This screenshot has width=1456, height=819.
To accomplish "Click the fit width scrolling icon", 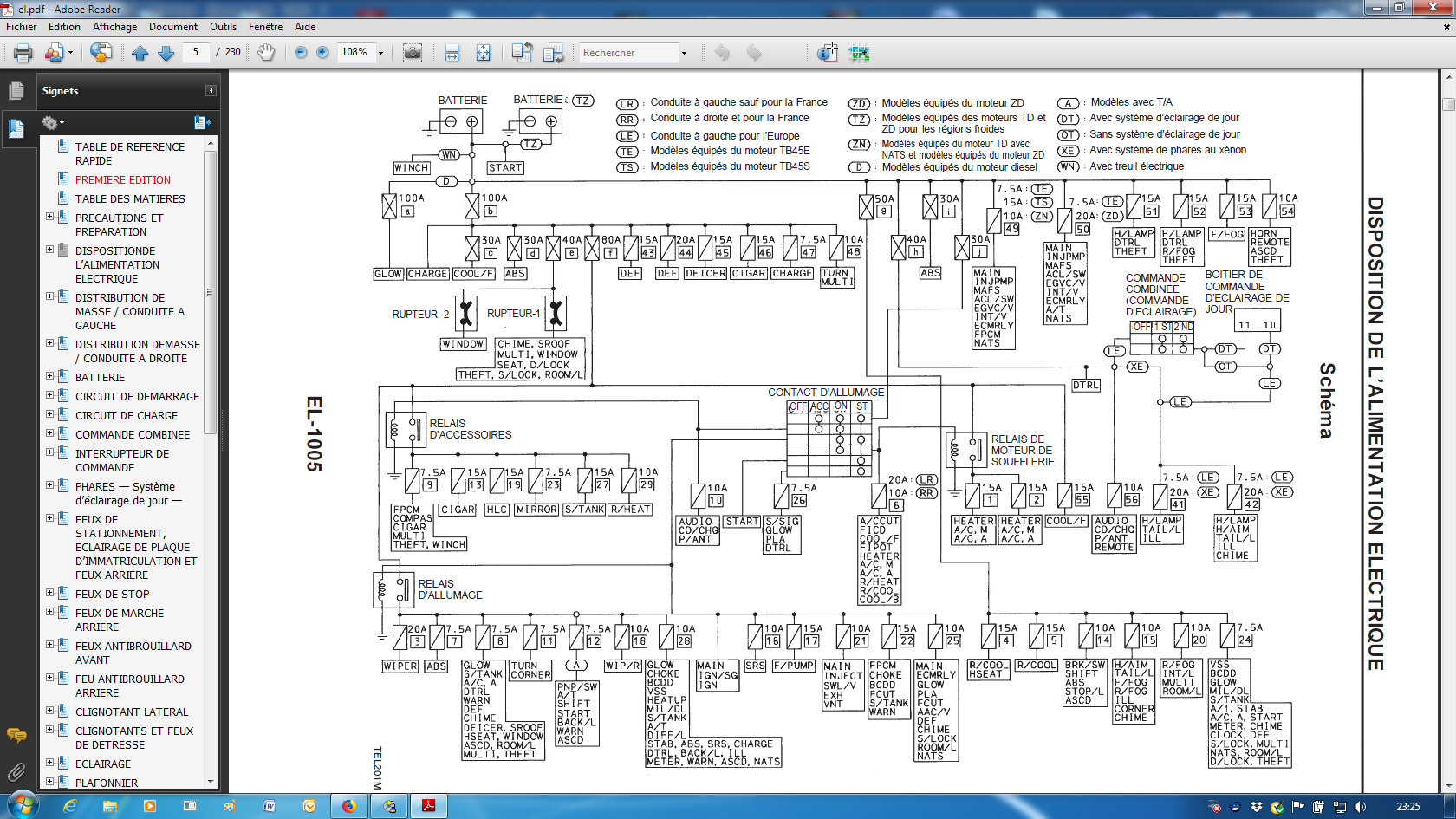I will 452,53.
